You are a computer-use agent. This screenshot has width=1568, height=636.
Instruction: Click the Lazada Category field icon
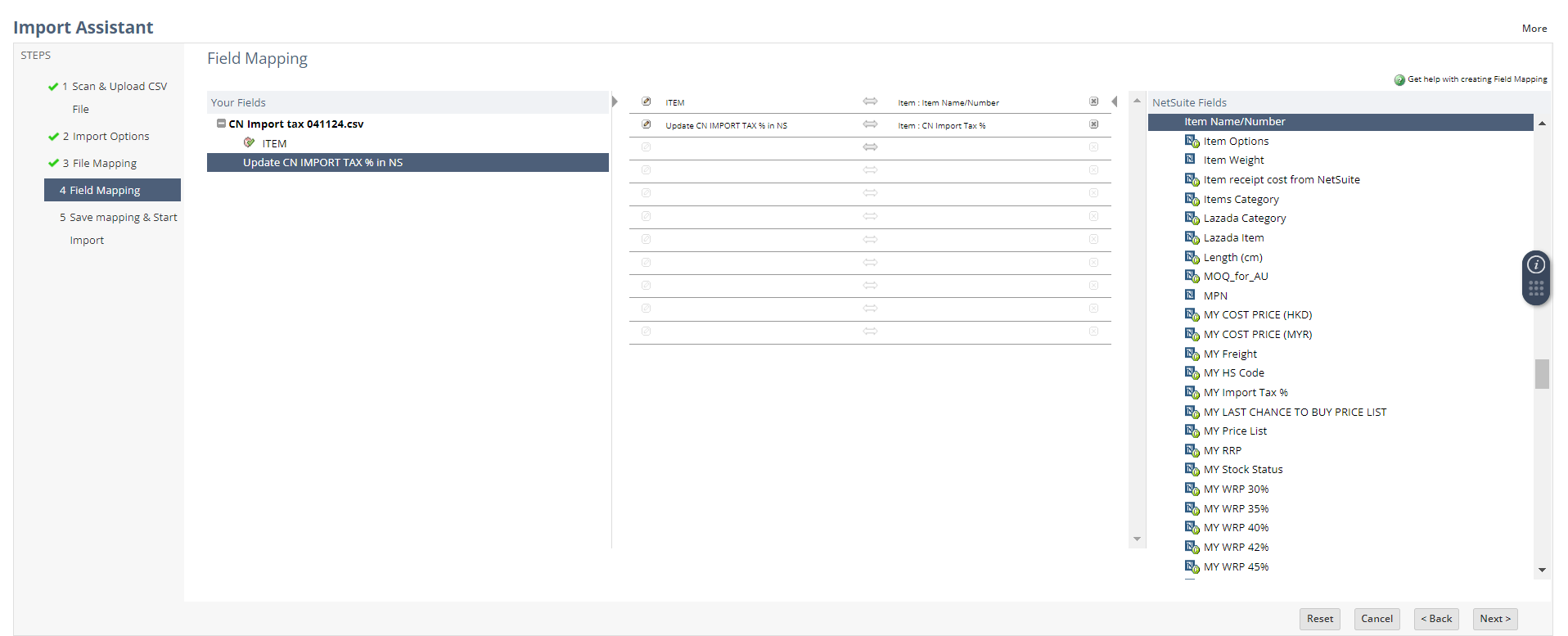pyautogui.click(x=1192, y=218)
